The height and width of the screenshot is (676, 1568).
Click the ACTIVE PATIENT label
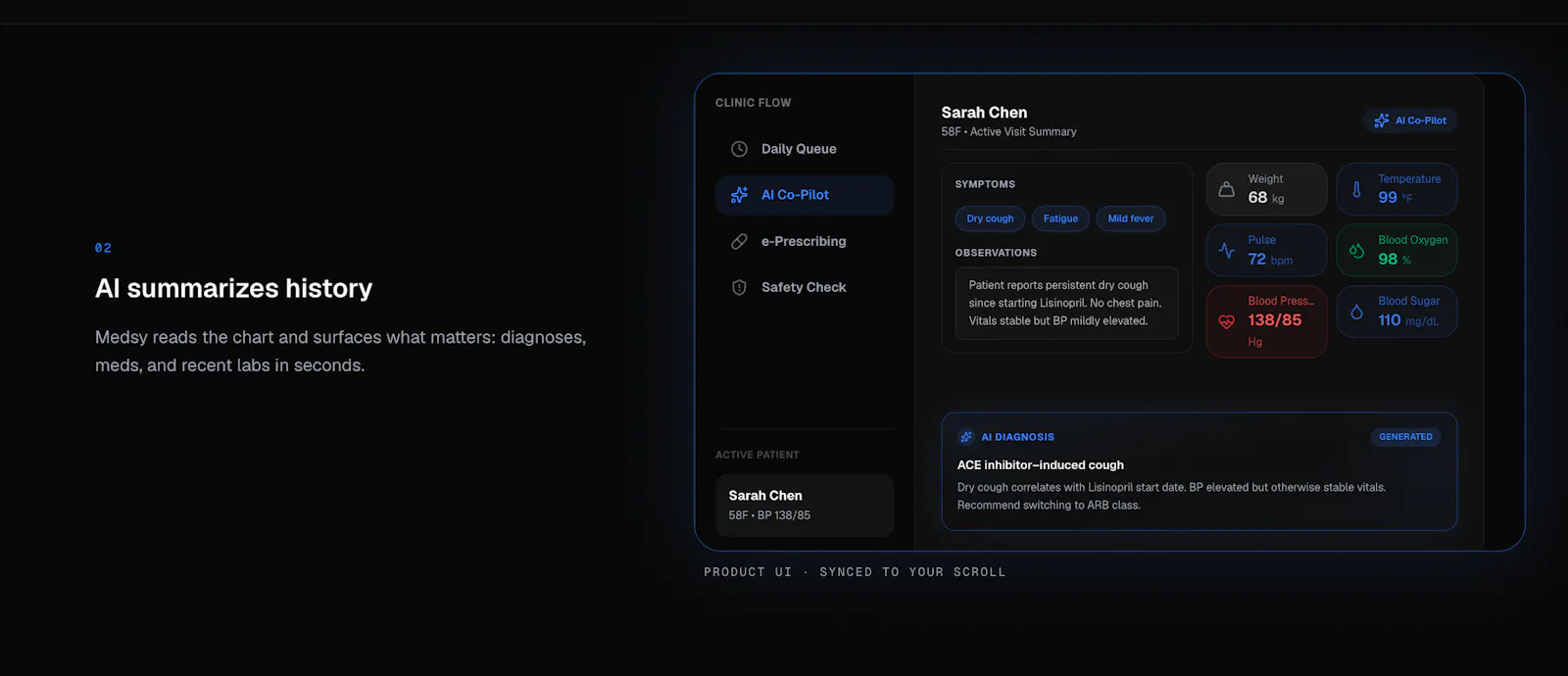pos(758,455)
